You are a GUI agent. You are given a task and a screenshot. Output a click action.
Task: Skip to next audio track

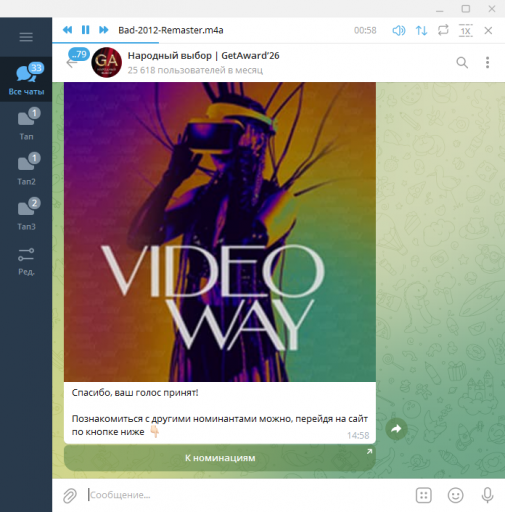coord(104,30)
